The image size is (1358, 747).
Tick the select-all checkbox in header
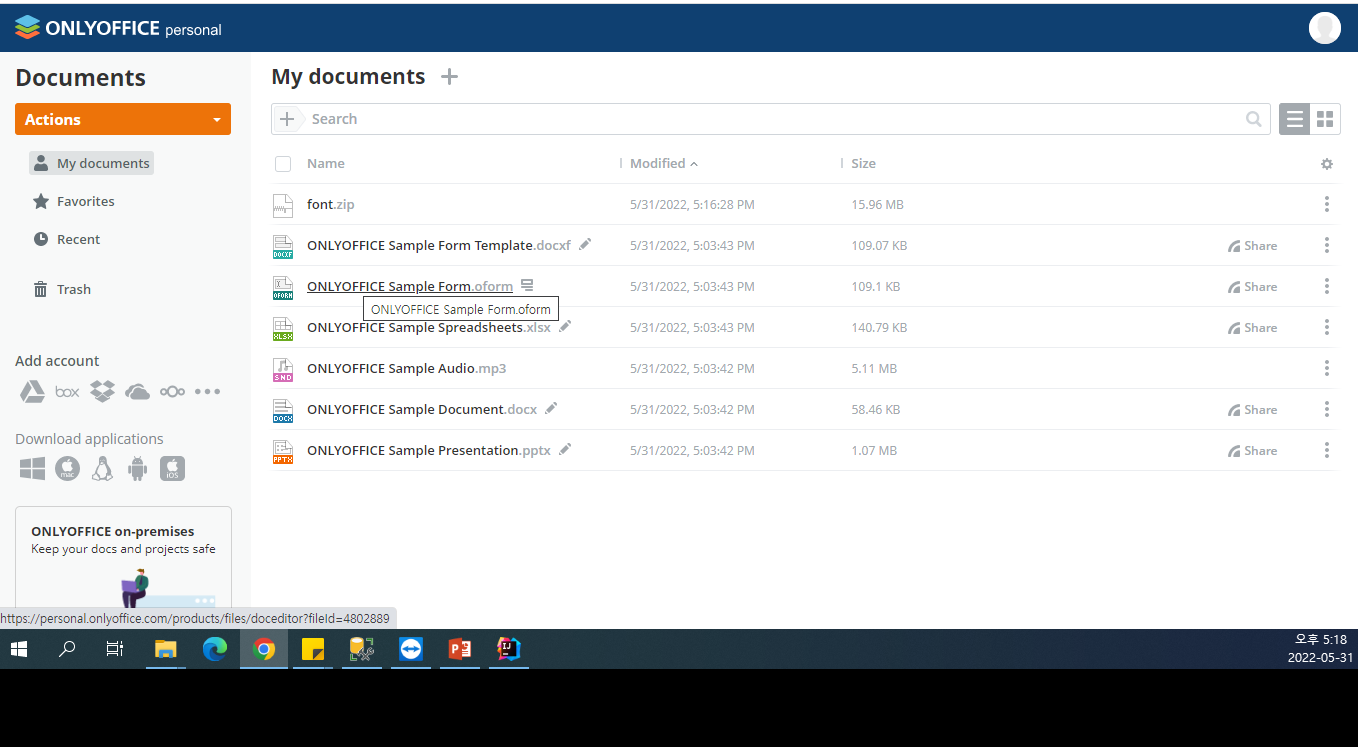coord(283,164)
